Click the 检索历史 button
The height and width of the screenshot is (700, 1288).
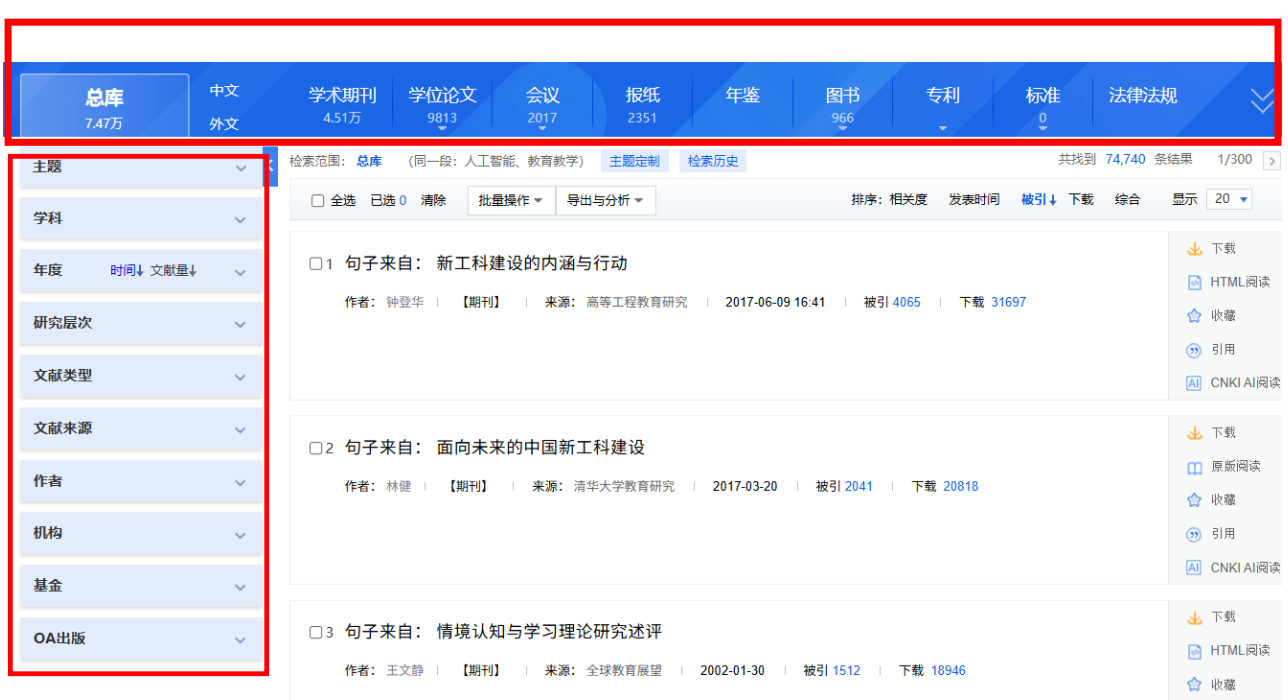713,161
